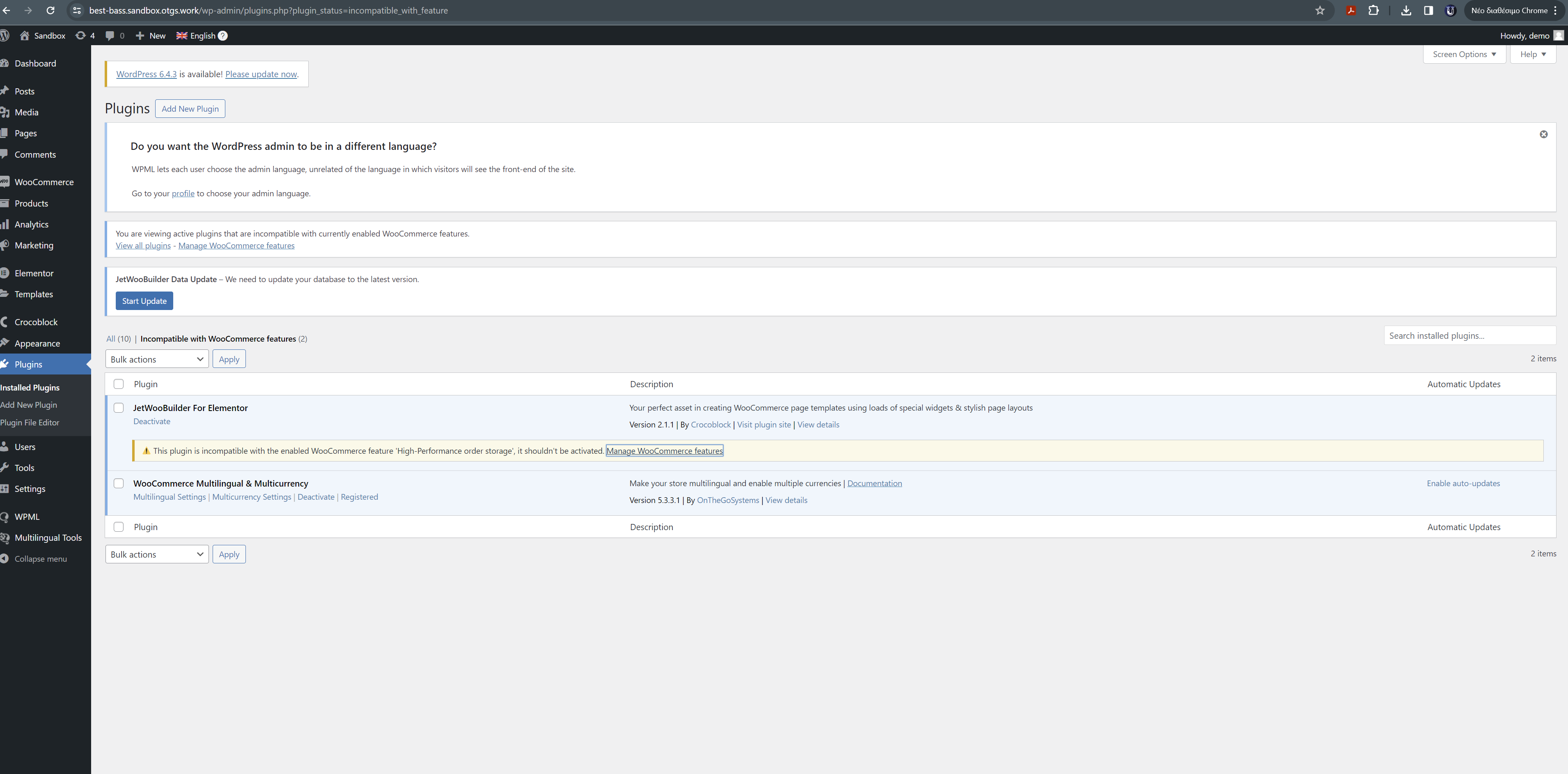Deactivate JetWooBuilder For Elementor
The height and width of the screenshot is (774, 1568).
[x=151, y=421]
